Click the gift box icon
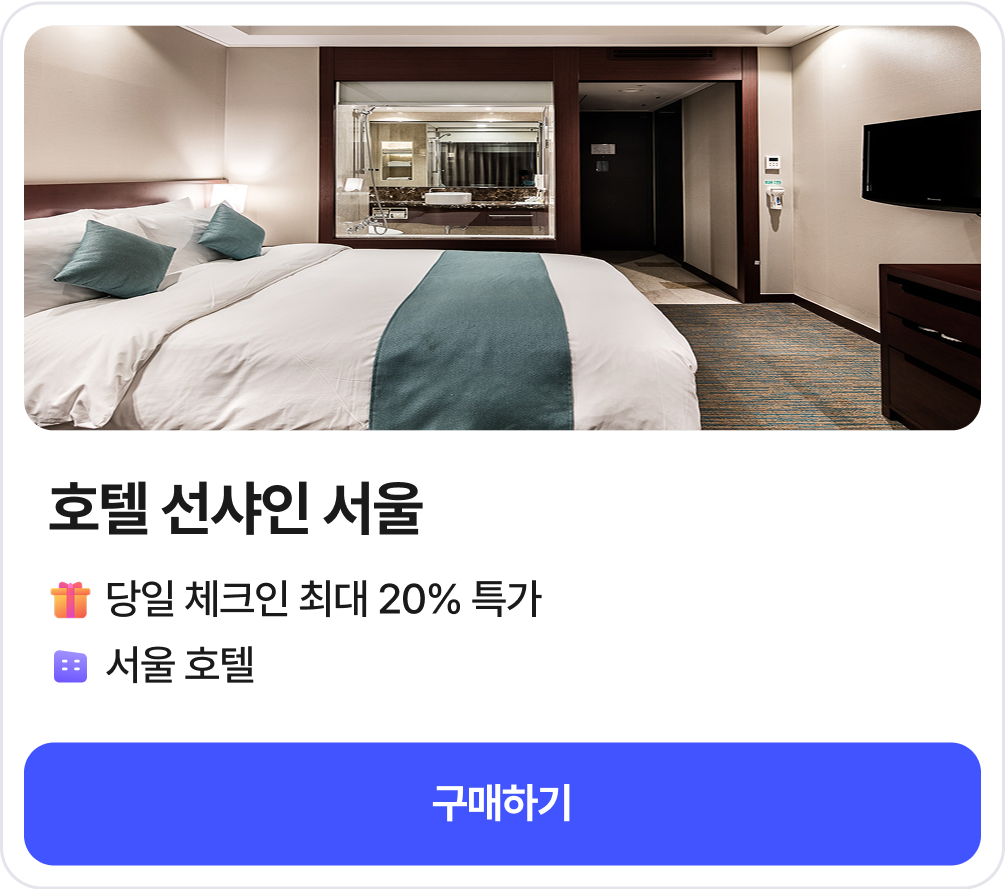The width and height of the screenshot is (1005, 889). [70, 600]
